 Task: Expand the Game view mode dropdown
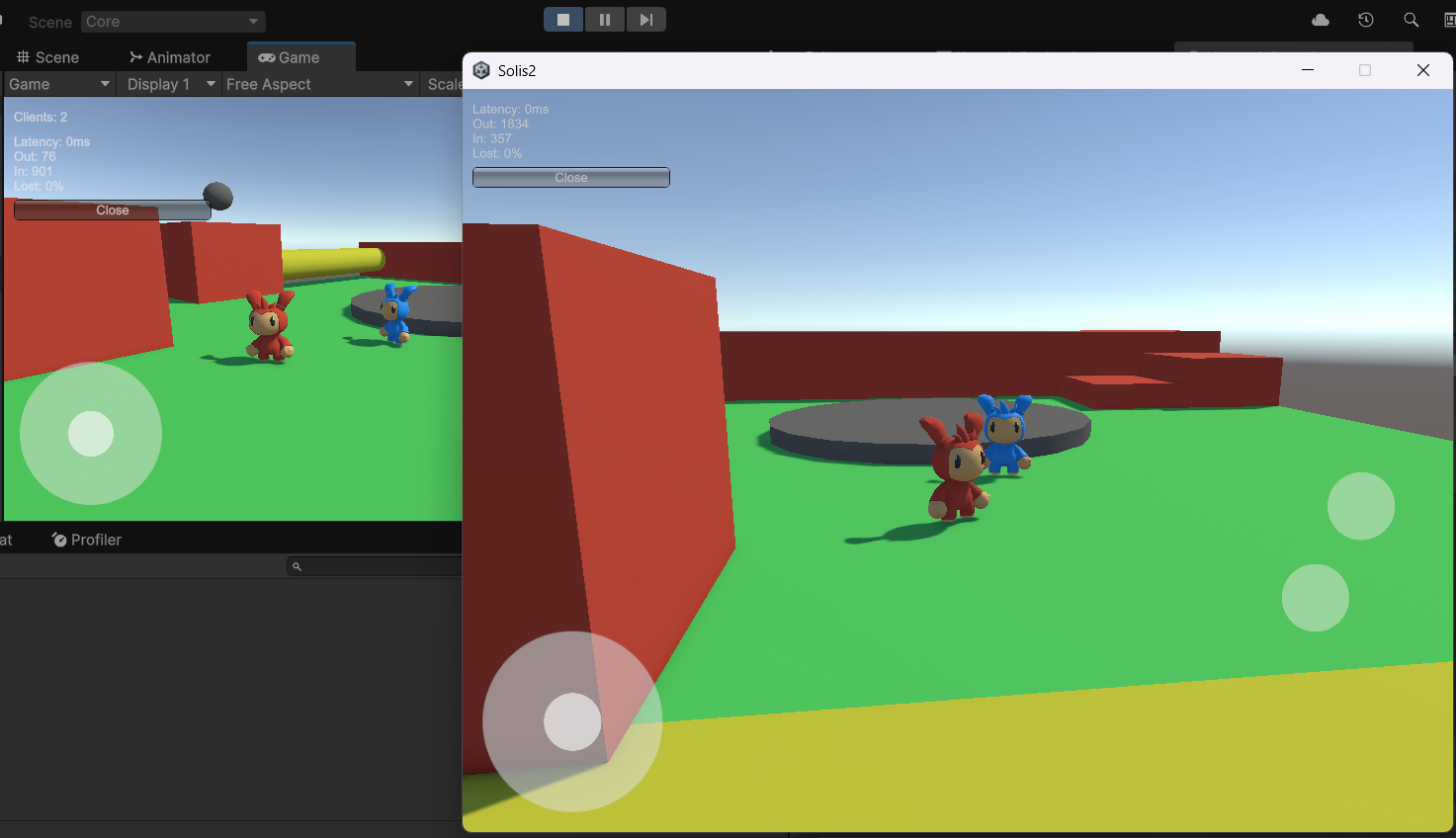(x=59, y=84)
